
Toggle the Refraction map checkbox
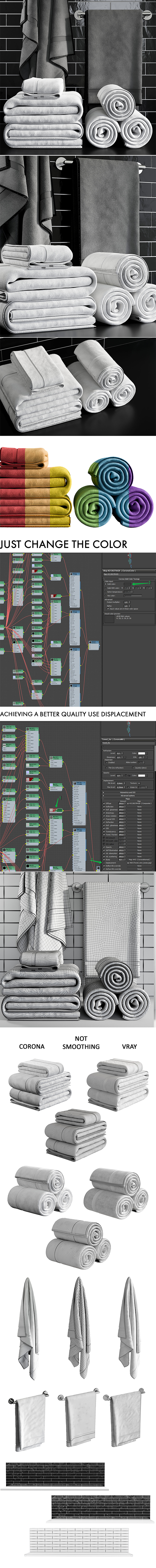(104, 822)
